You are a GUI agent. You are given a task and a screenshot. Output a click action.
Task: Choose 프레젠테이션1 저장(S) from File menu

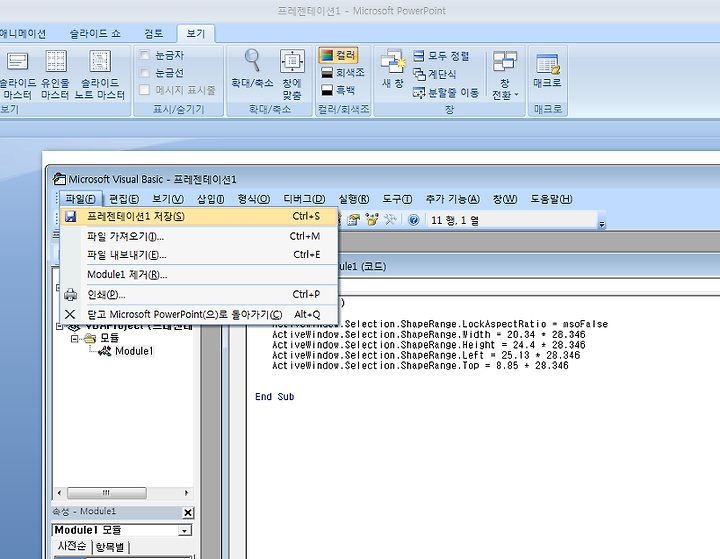pyautogui.click(x=199, y=216)
